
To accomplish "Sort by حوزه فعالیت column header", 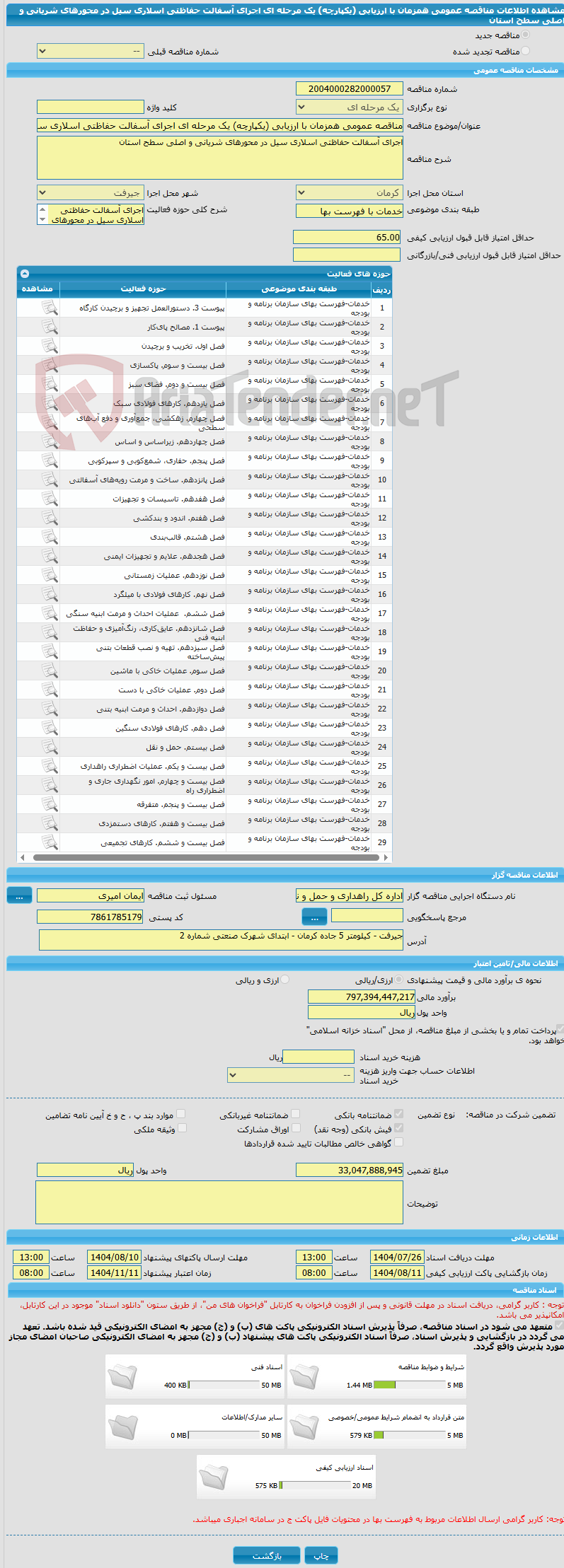I will [x=143, y=289].
